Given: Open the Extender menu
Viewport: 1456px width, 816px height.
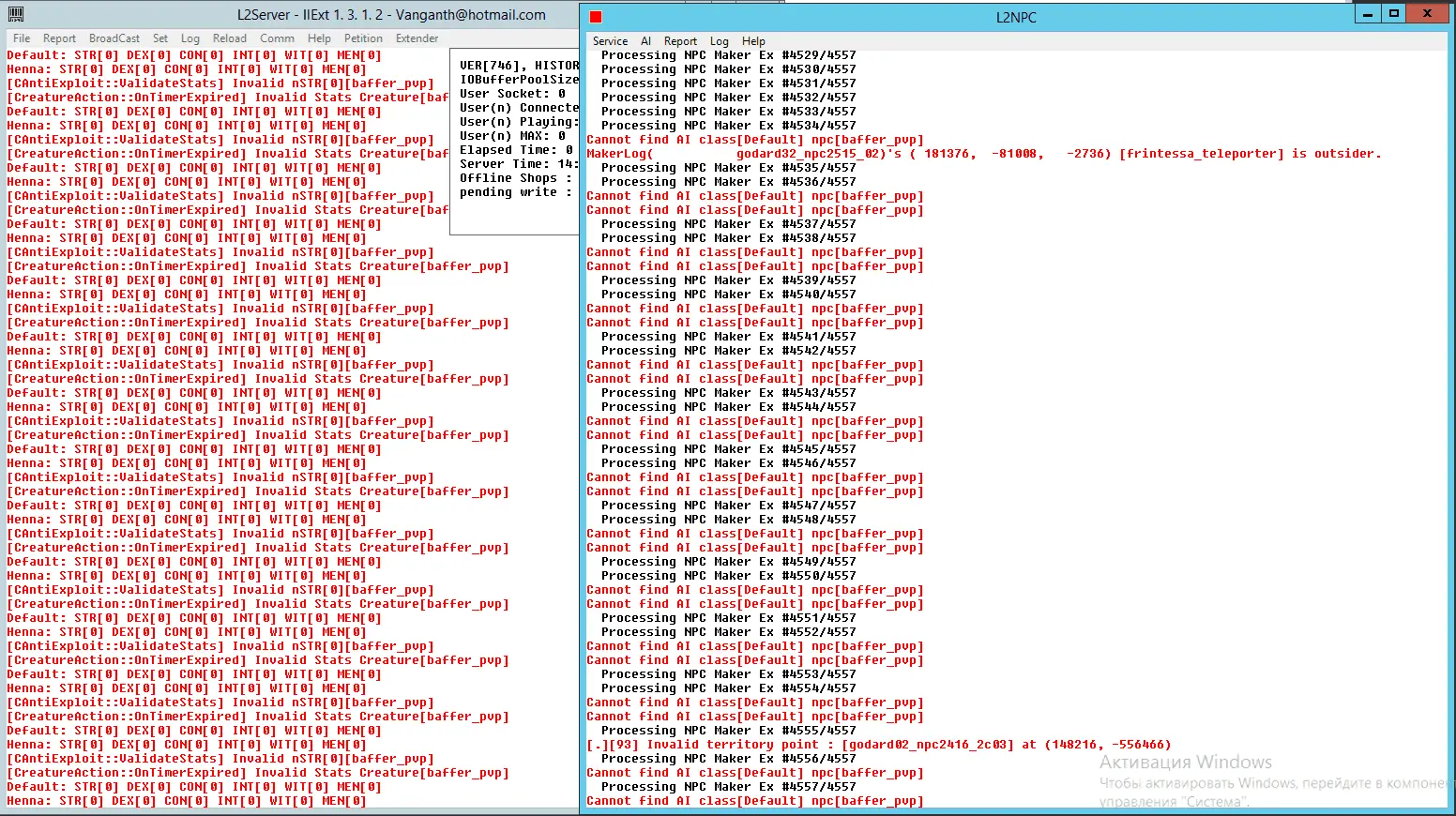Looking at the screenshot, I should click(417, 38).
